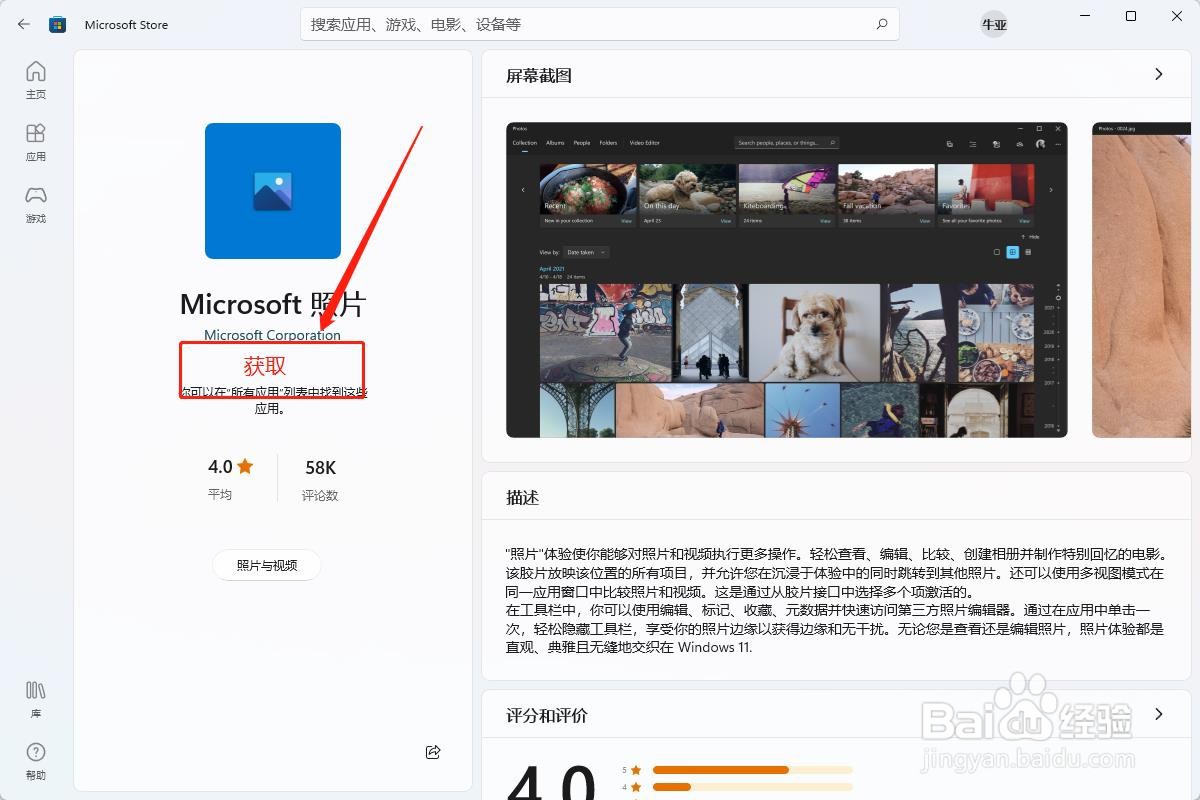Open the 游戏 games section
The width and height of the screenshot is (1200, 800).
point(36,204)
